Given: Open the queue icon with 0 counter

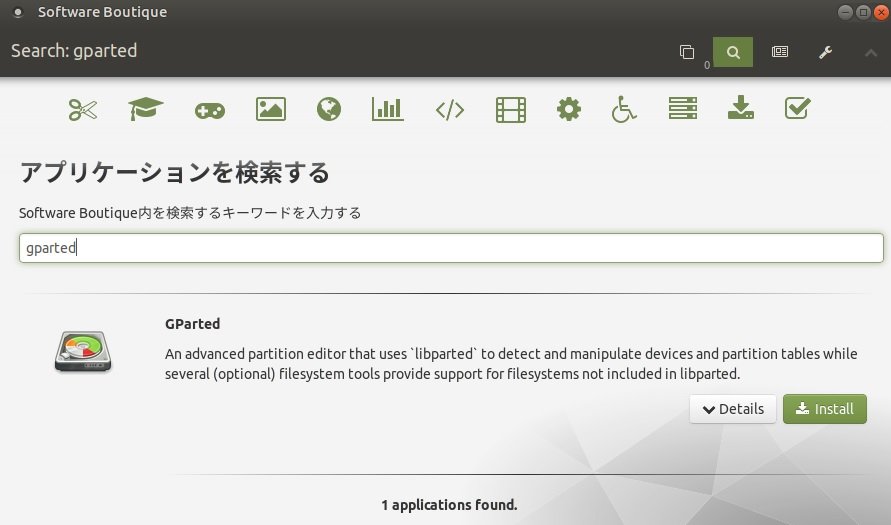Looking at the screenshot, I should [687, 52].
